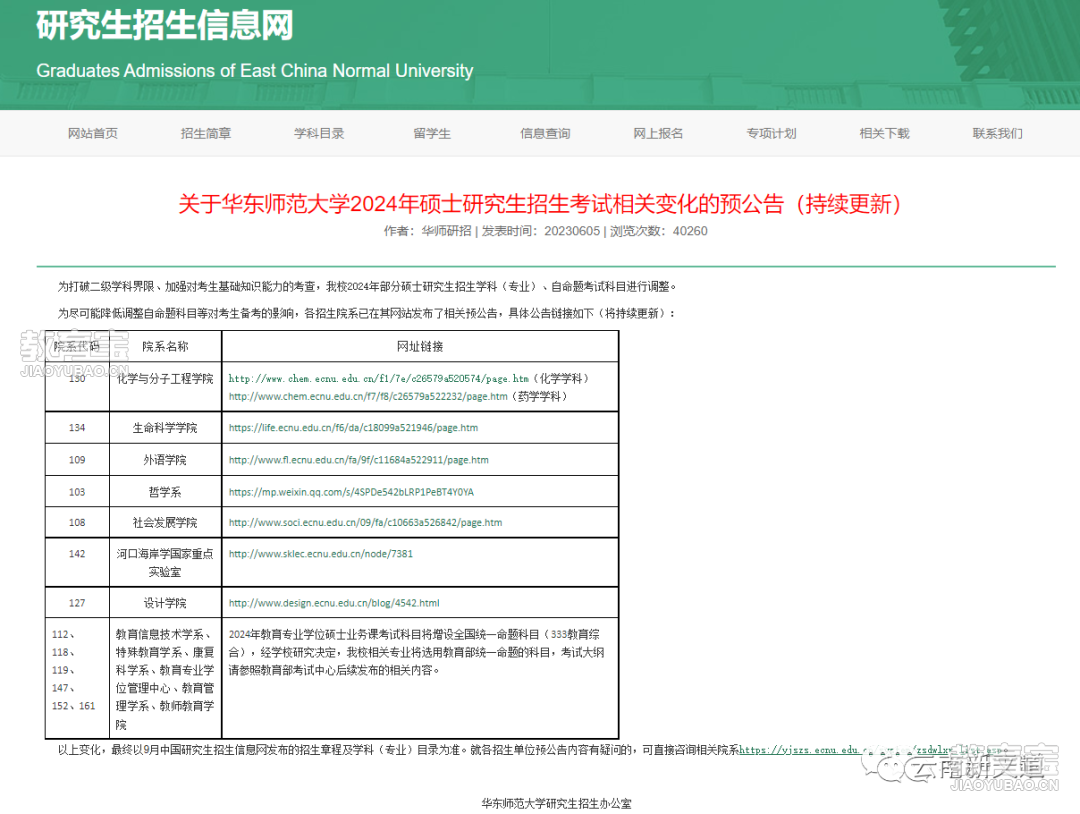The width and height of the screenshot is (1080, 814).
Task: Click the 作者：华师研招 author text
Action: coord(428,231)
